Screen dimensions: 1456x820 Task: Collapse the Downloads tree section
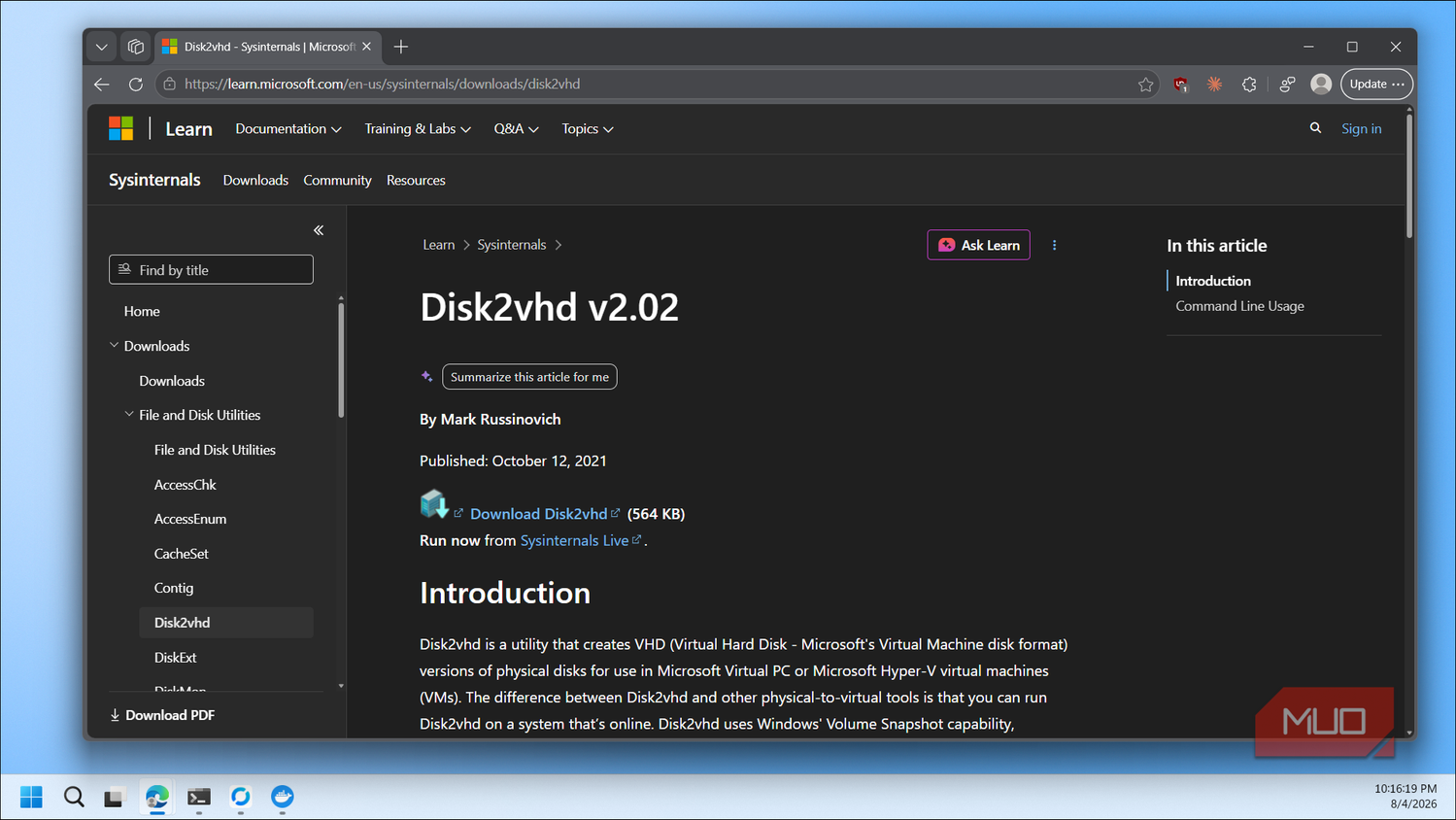pyautogui.click(x=115, y=346)
